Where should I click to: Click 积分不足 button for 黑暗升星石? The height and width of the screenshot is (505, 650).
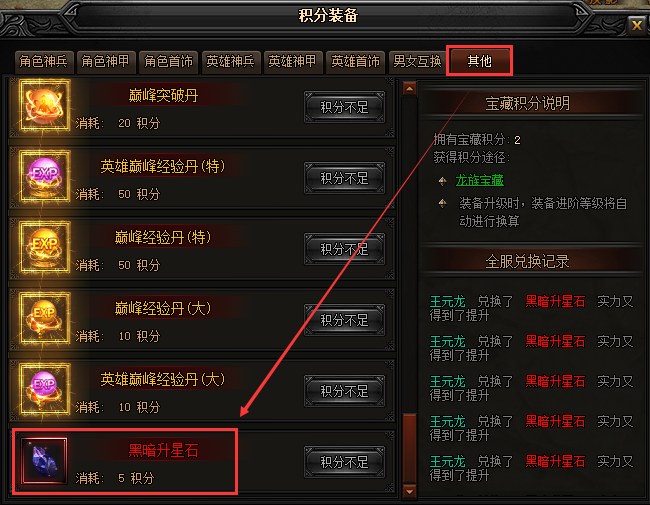click(x=344, y=462)
